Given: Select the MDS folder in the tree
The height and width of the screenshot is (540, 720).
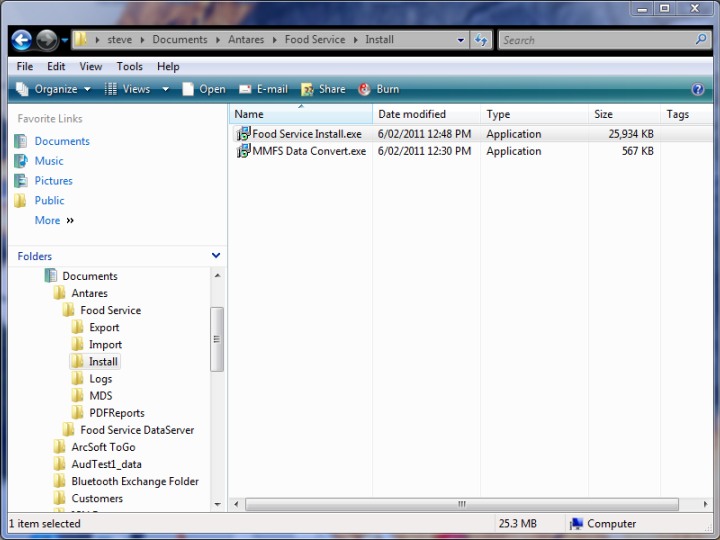Looking at the screenshot, I should pos(101,396).
